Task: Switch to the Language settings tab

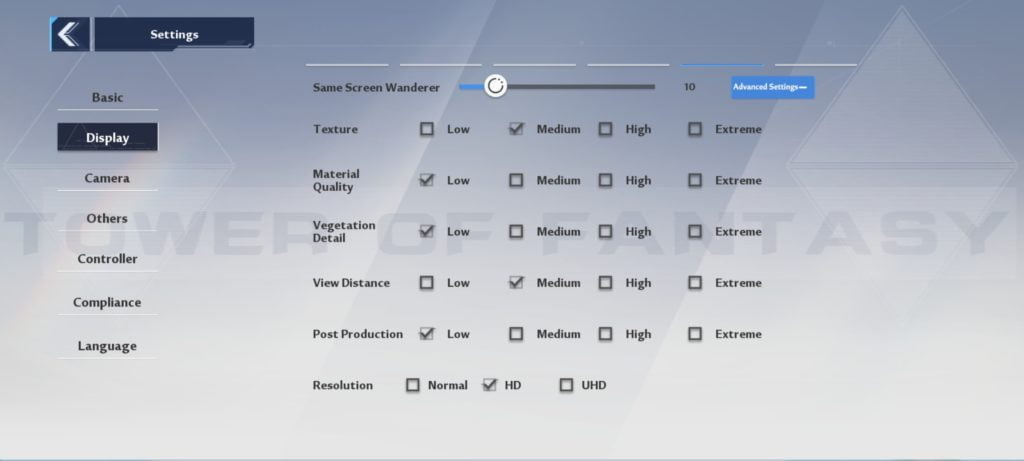Action: (x=107, y=346)
